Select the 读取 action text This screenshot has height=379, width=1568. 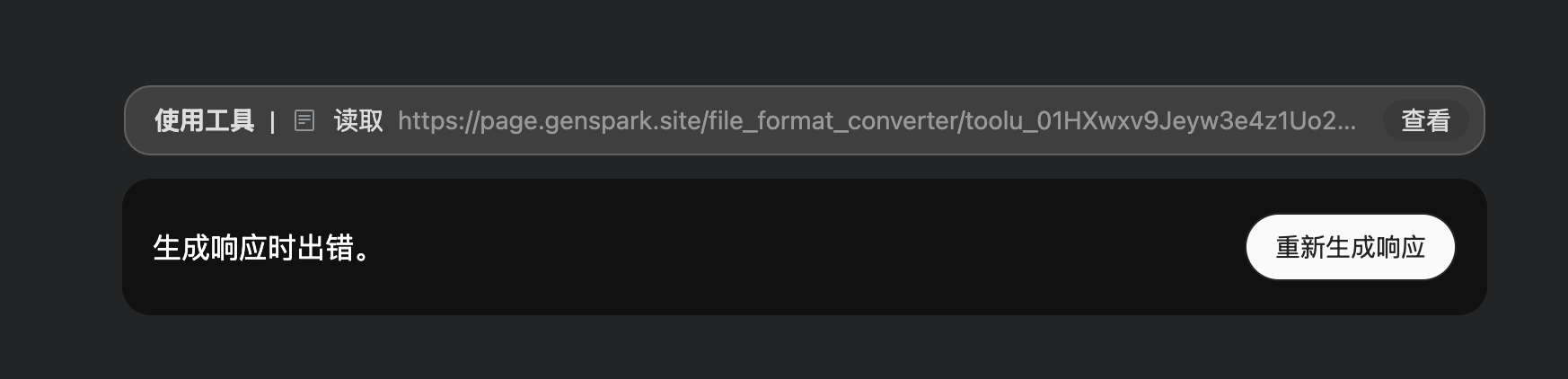pos(358,120)
